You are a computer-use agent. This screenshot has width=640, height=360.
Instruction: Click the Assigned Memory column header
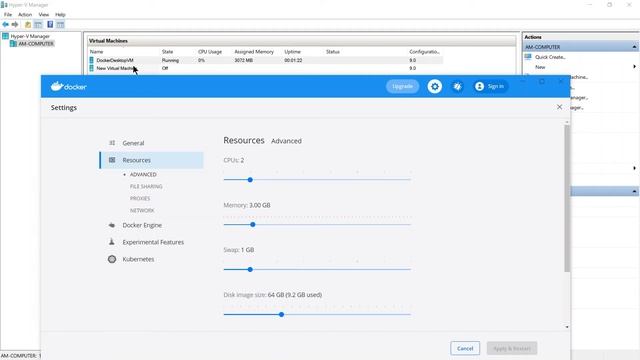pyautogui.click(x=254, y=52)
